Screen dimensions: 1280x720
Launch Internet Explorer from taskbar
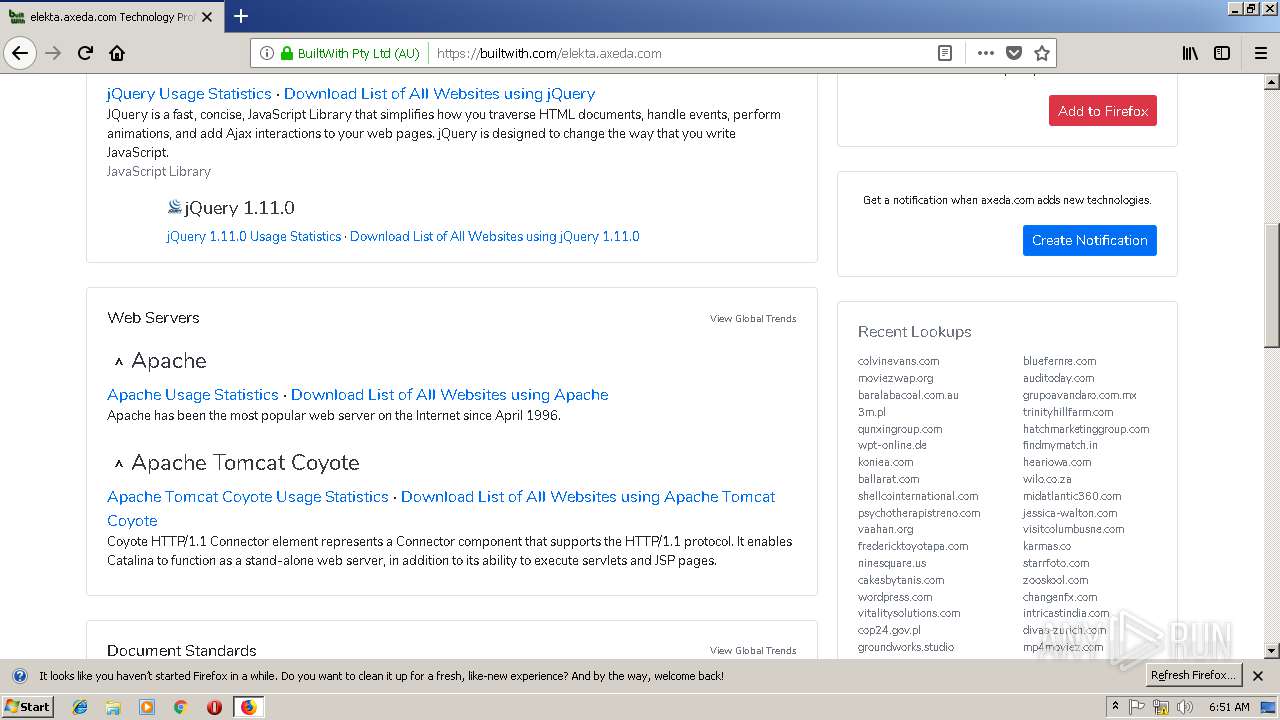[80, 707]
